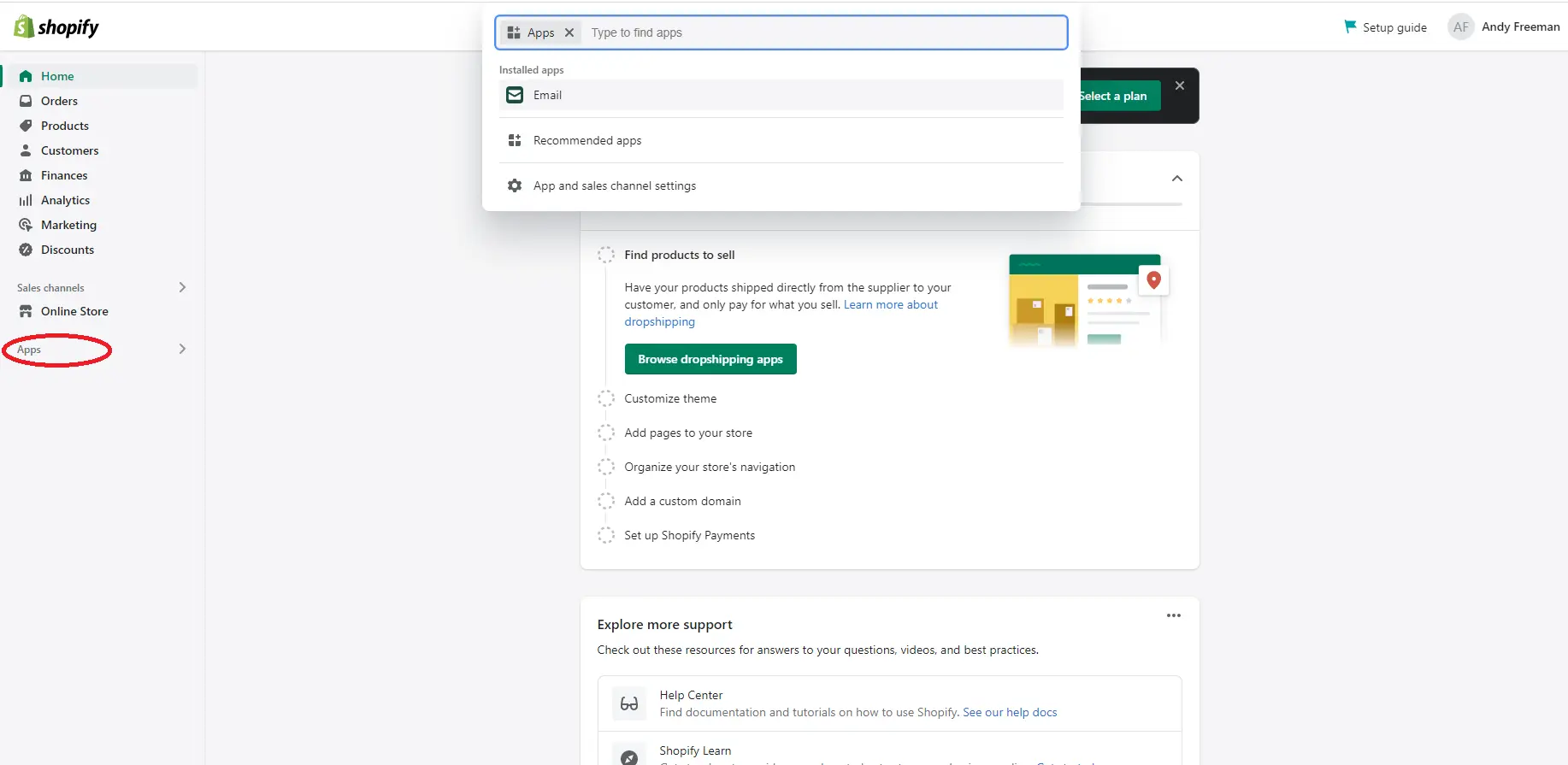Click Shopify Learn heading
The width and height of the screenshot is (1568, 765).
pyautogui.click(x=695, y=750)
